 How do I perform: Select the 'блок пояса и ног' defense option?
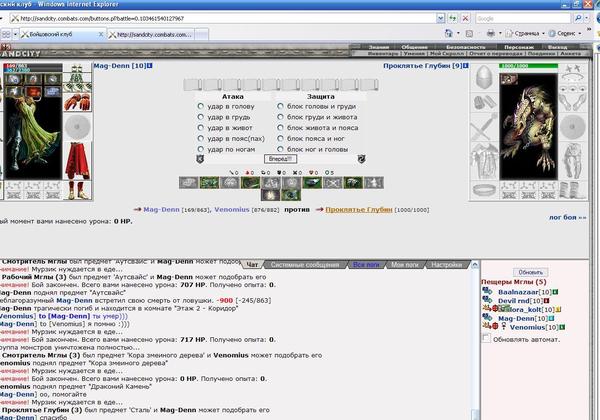(280, 138)
